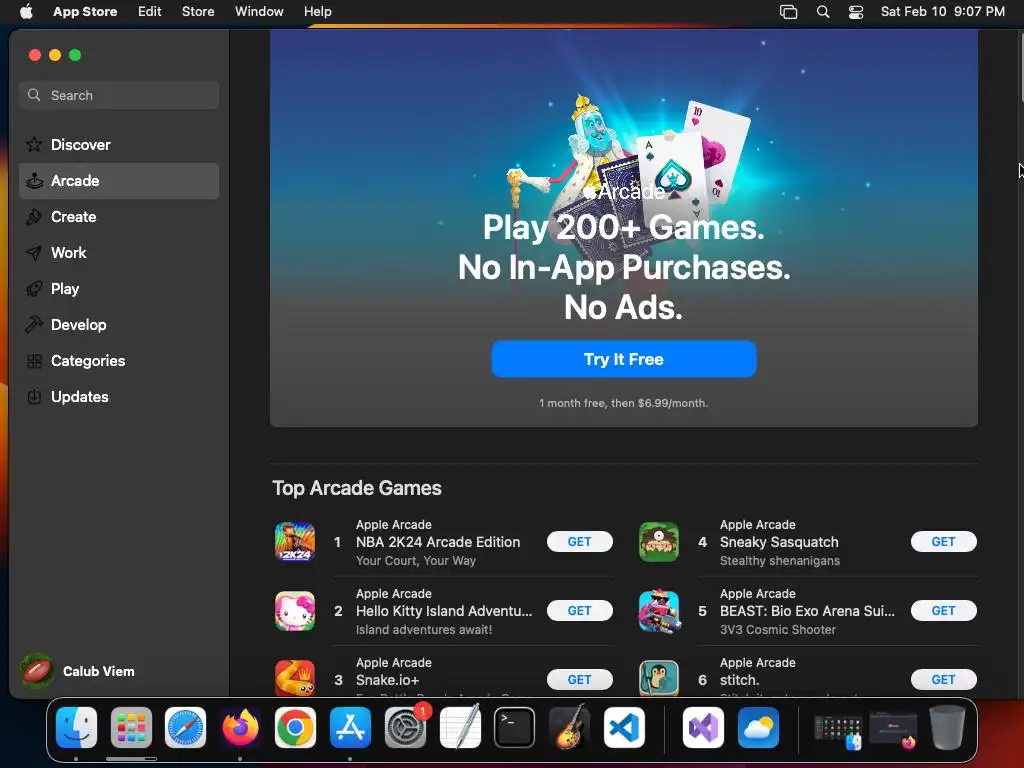Open the Calub Viem account profile

[78, 671]
